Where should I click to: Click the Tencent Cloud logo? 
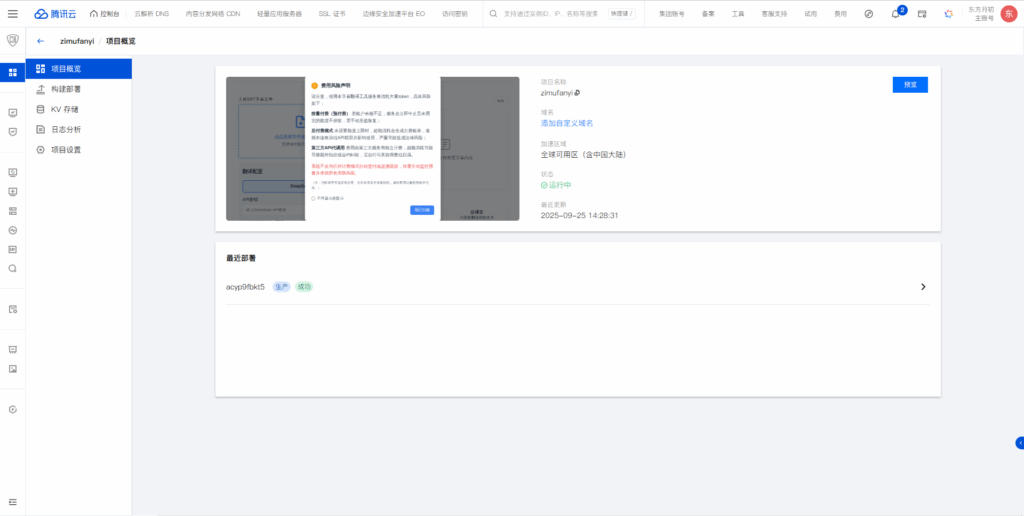[54, 14]
